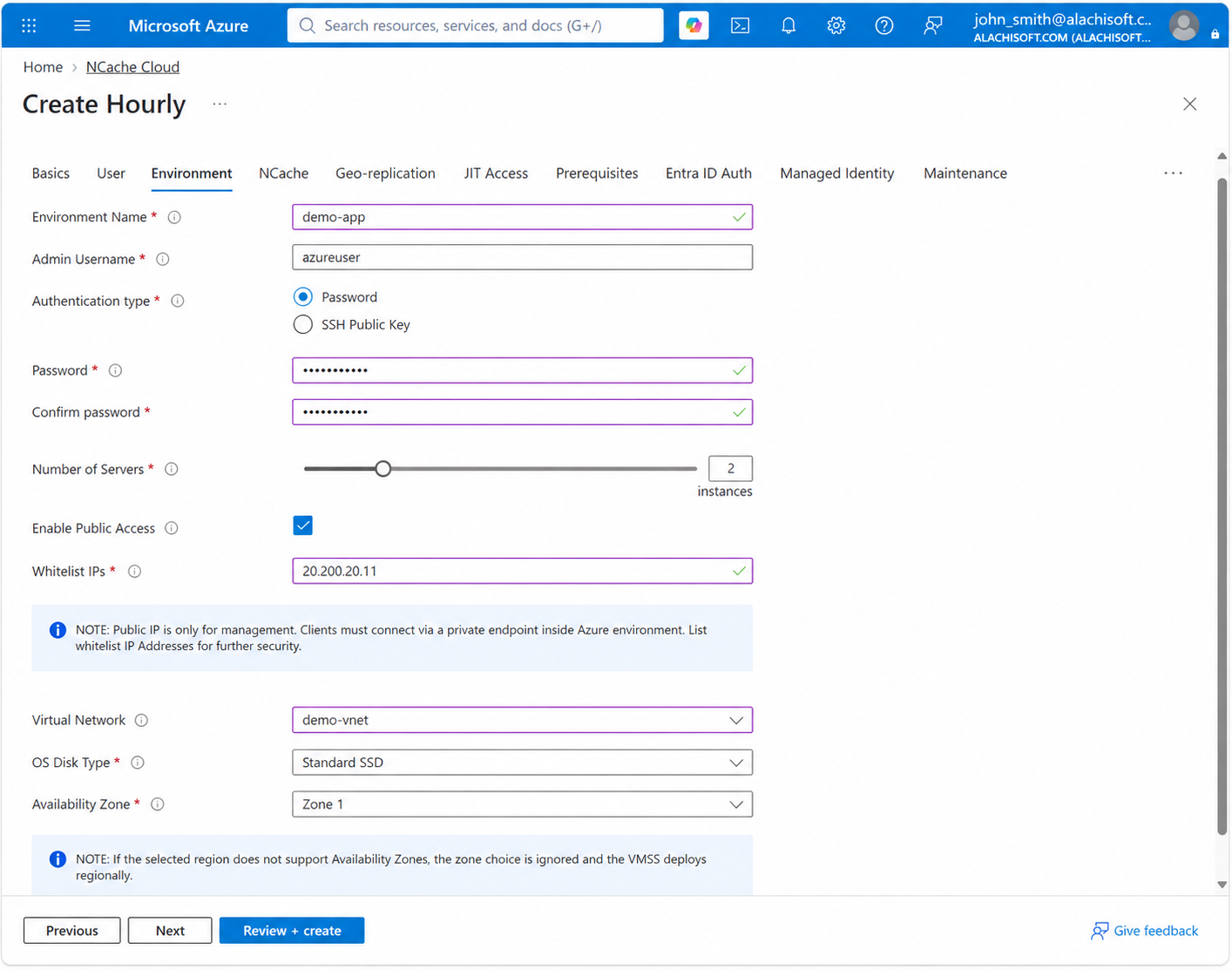Show info tooltip for Admin Username
The image size is (1232, 970).
point(162,259)
